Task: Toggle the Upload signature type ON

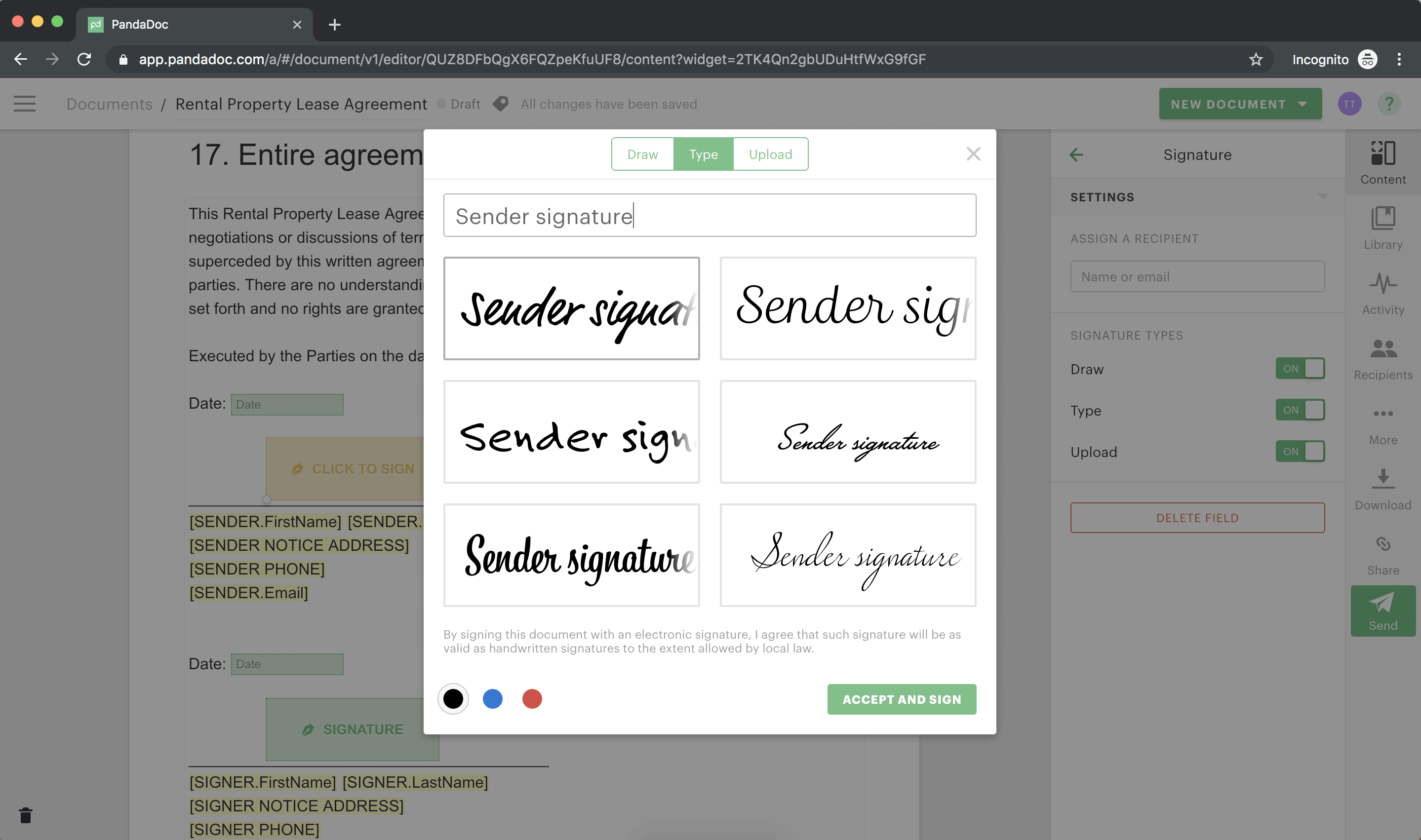Action: pyautogui.click(x=1300, y=451)
